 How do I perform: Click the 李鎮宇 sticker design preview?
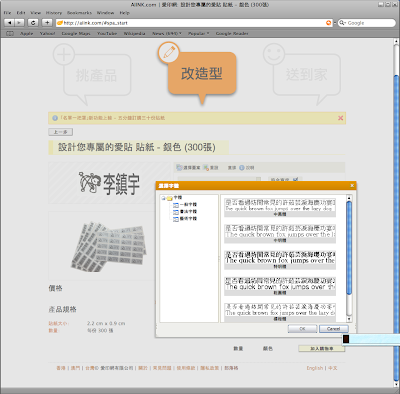tap(109, 183)
